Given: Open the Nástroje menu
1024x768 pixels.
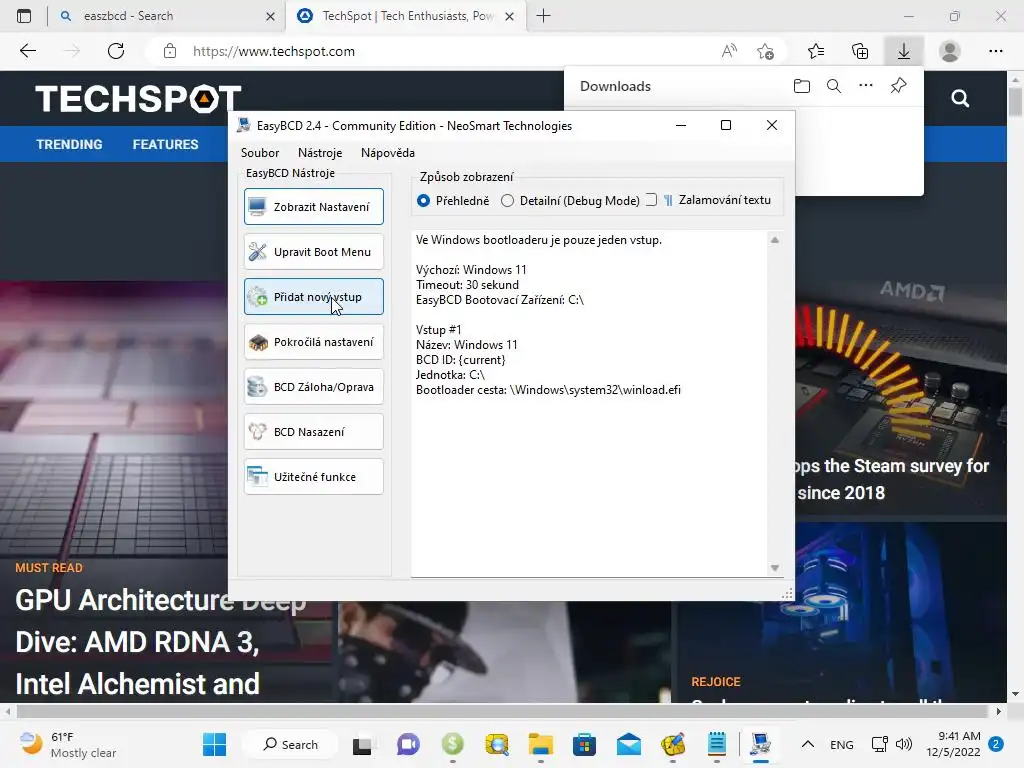Looking at the screenshot, I should coord(320,153).
